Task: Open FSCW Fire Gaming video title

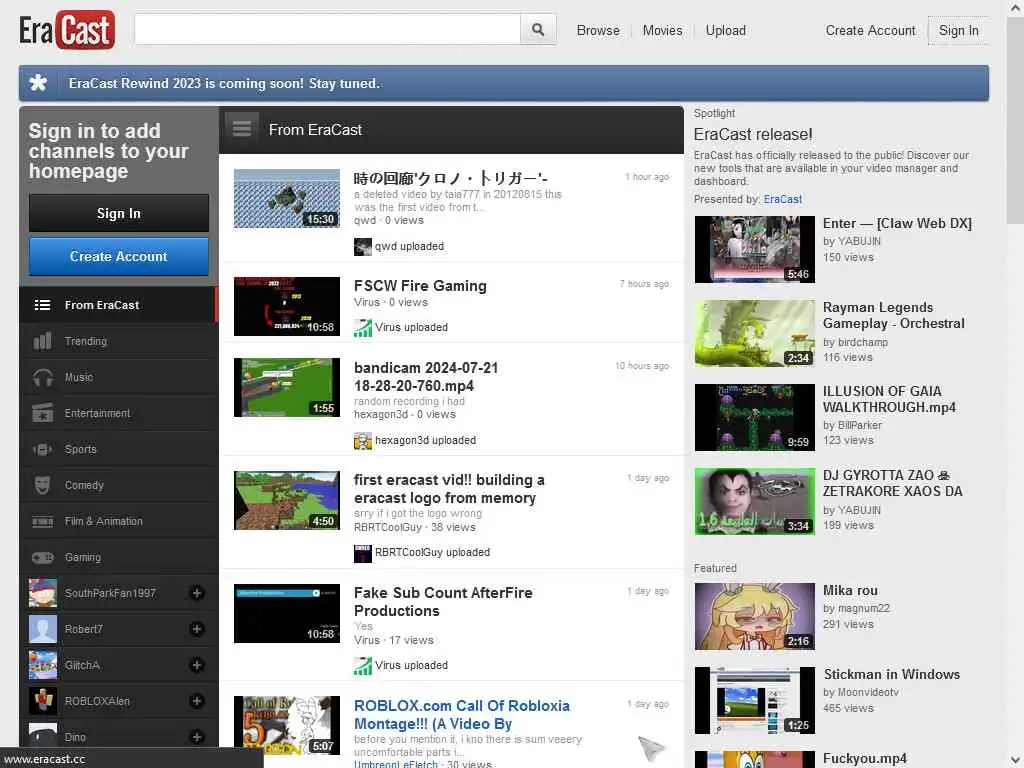Action: 420,286
